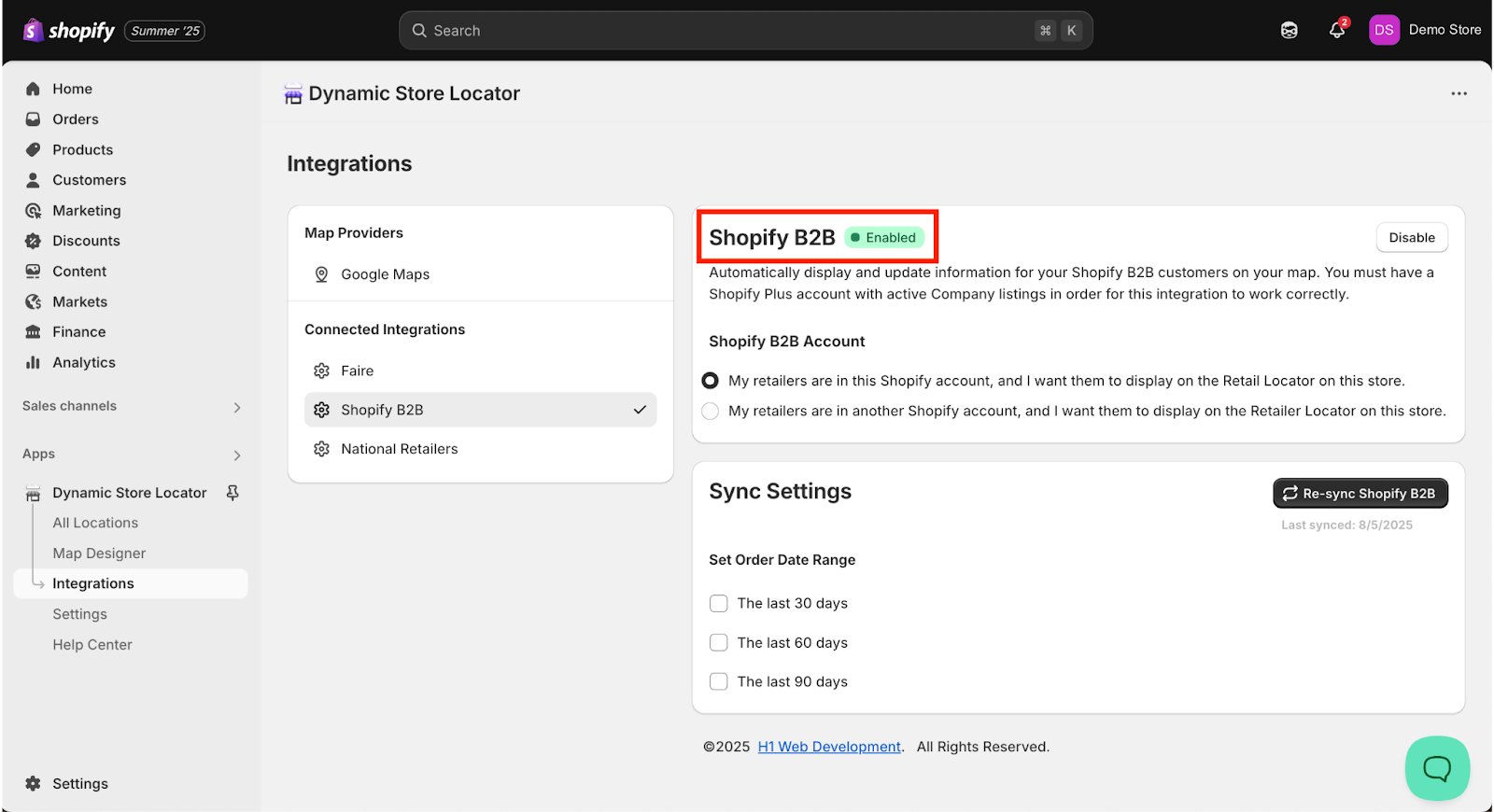Screen dimensions: 1494x812
Task: Click the 'Connected Integrations' heading
Action: point(385,329)
